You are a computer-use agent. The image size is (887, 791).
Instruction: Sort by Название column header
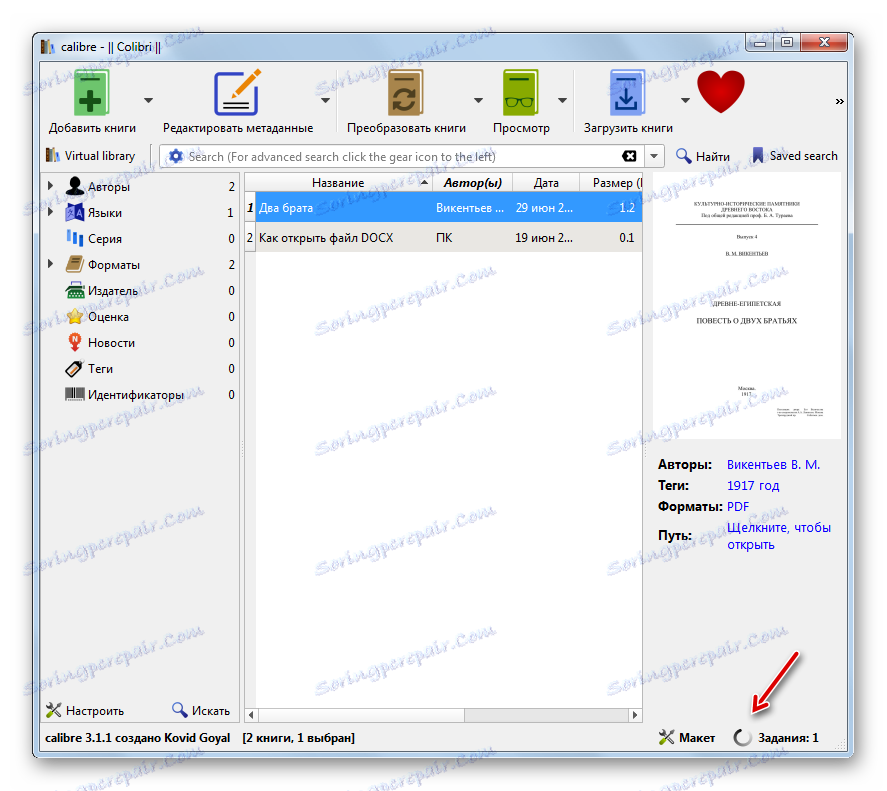(338, 183)
